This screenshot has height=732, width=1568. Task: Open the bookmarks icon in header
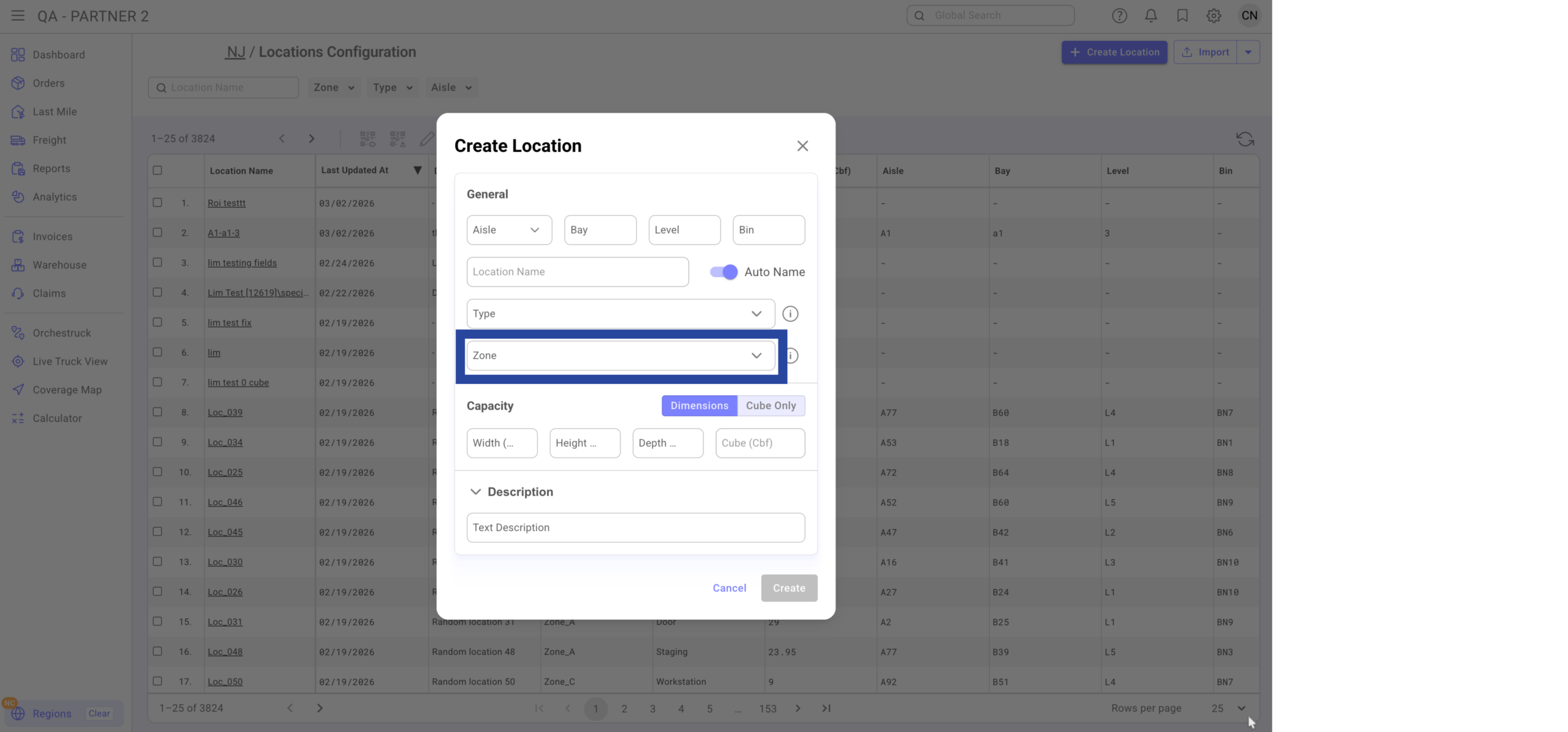click(x=1182, y=16)
